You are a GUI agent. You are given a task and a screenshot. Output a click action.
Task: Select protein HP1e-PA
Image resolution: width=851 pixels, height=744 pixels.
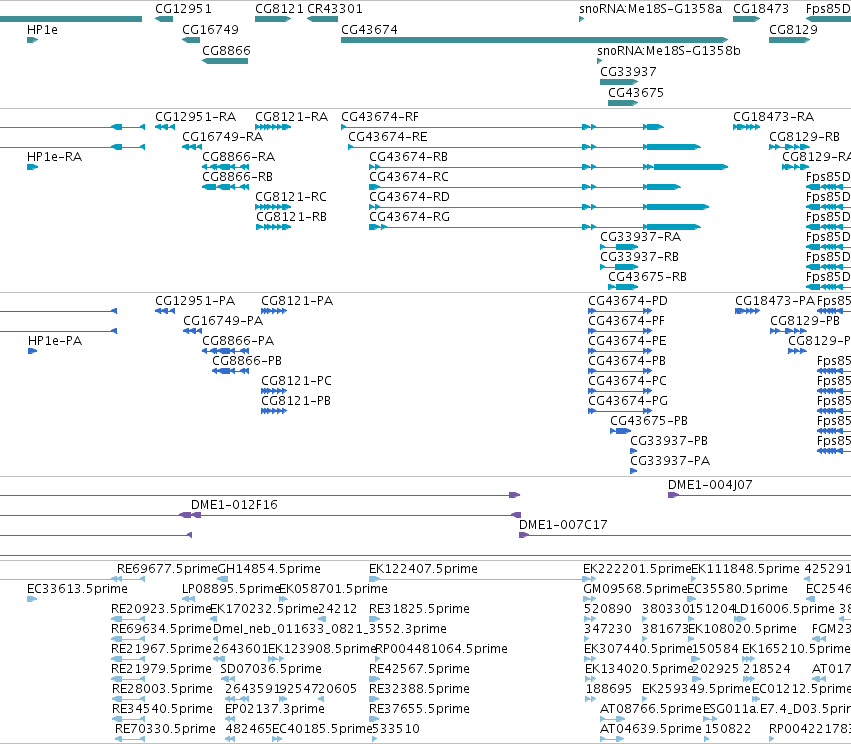pyautogui.click(x=33, y=351)
